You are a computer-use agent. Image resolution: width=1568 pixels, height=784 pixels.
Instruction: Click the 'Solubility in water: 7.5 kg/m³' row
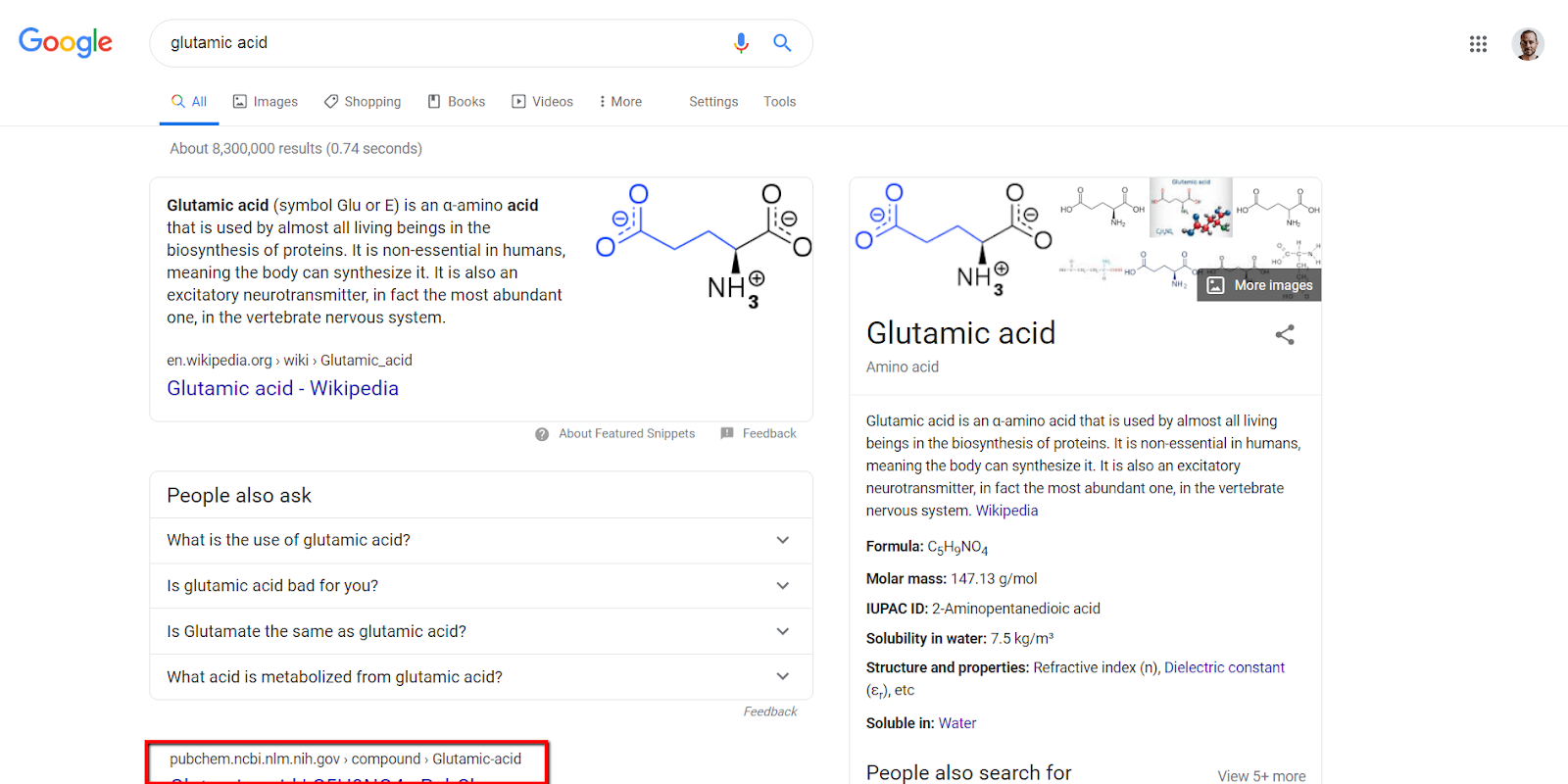[960, 638]
